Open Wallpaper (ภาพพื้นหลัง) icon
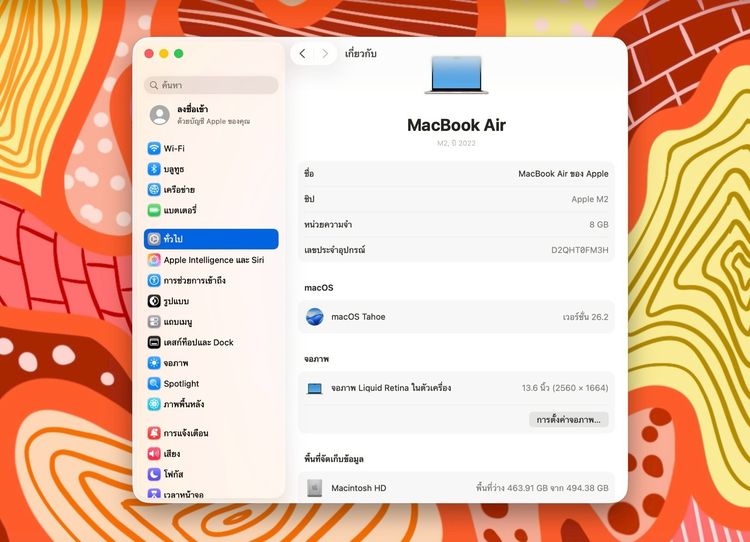 (154, 404)
